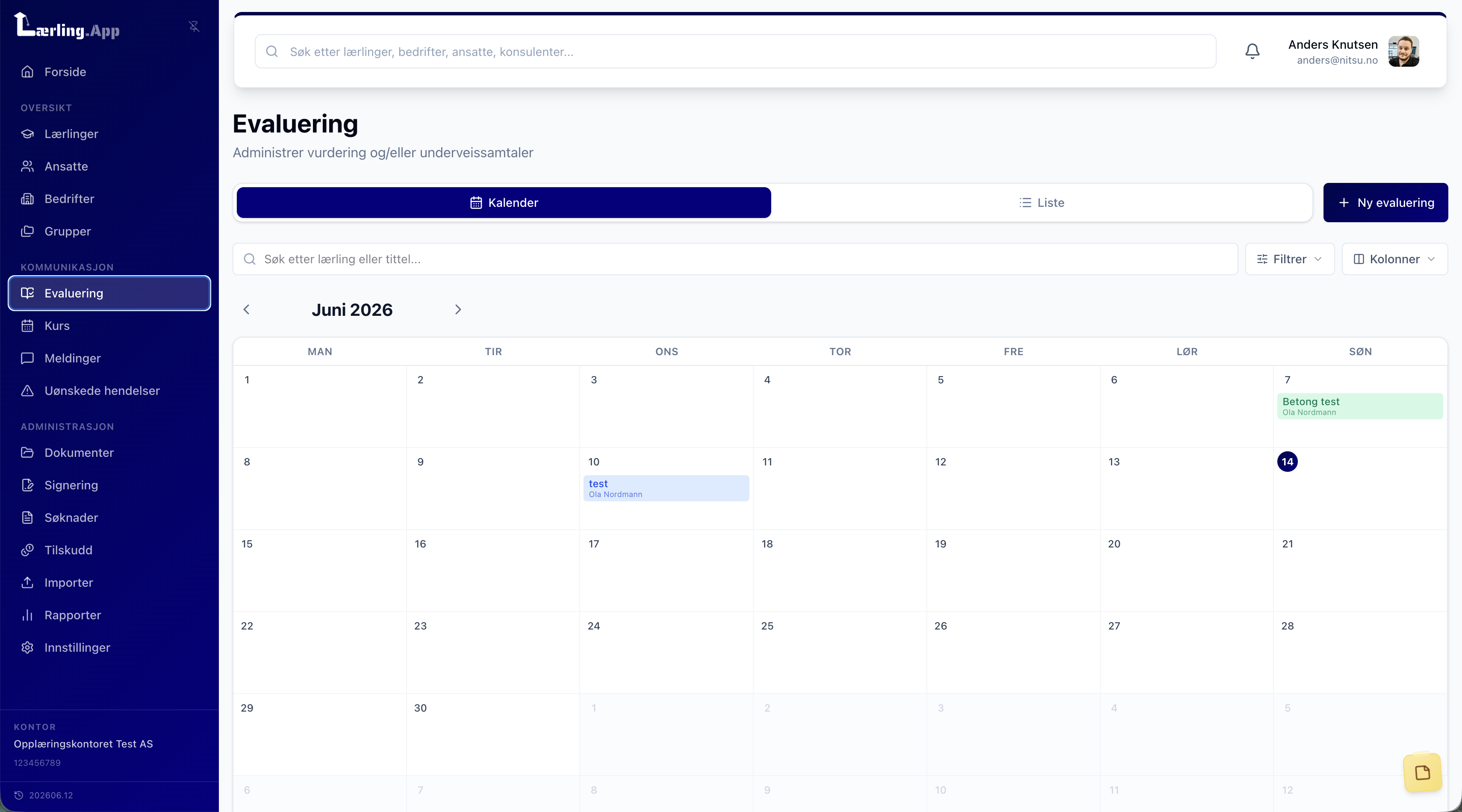Expand the Kolonner dropdown

point(1394,259)
